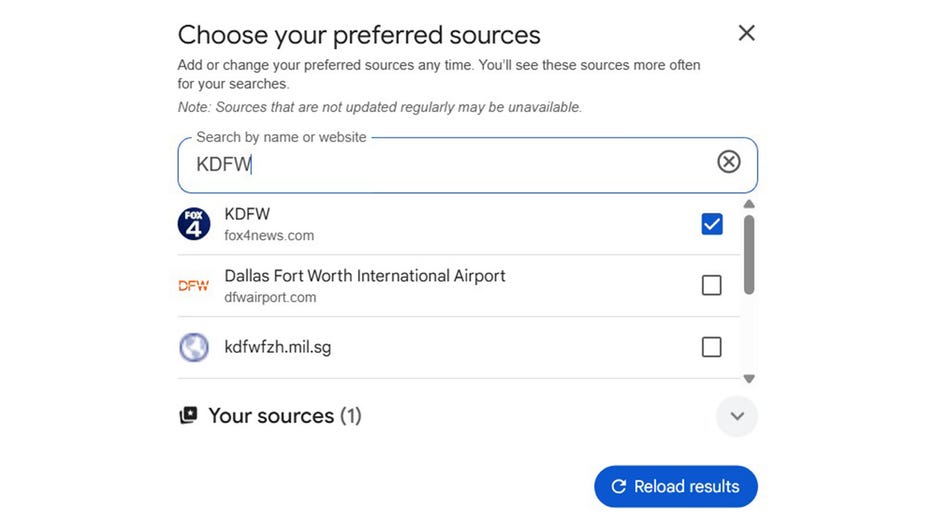The height and width of the screenshot is (524, 932).
Task: Check the Dallas Fort Worth Airport checkbox
Action: coord(711,286)
